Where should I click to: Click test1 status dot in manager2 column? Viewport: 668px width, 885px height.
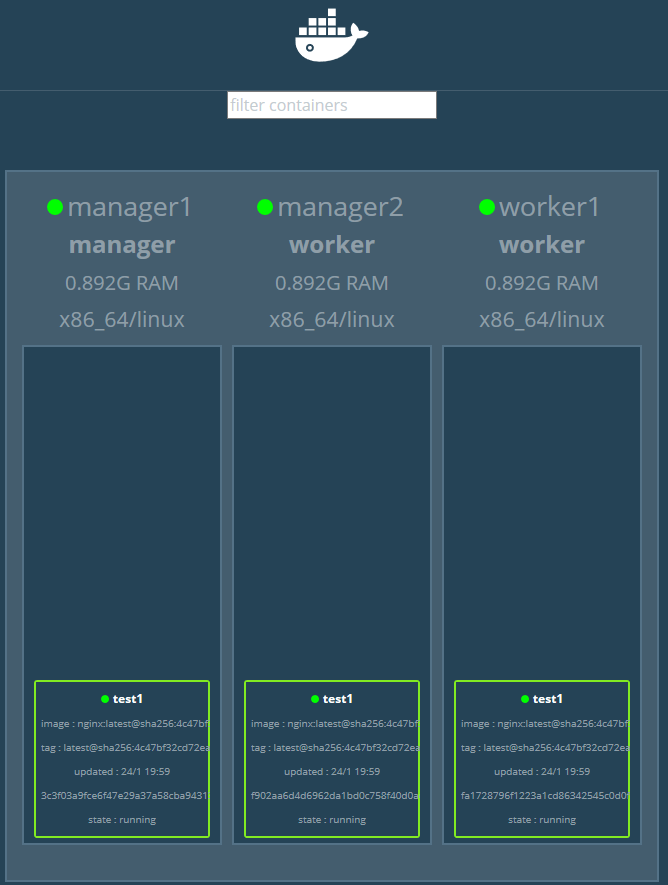[x=315, y=699]
